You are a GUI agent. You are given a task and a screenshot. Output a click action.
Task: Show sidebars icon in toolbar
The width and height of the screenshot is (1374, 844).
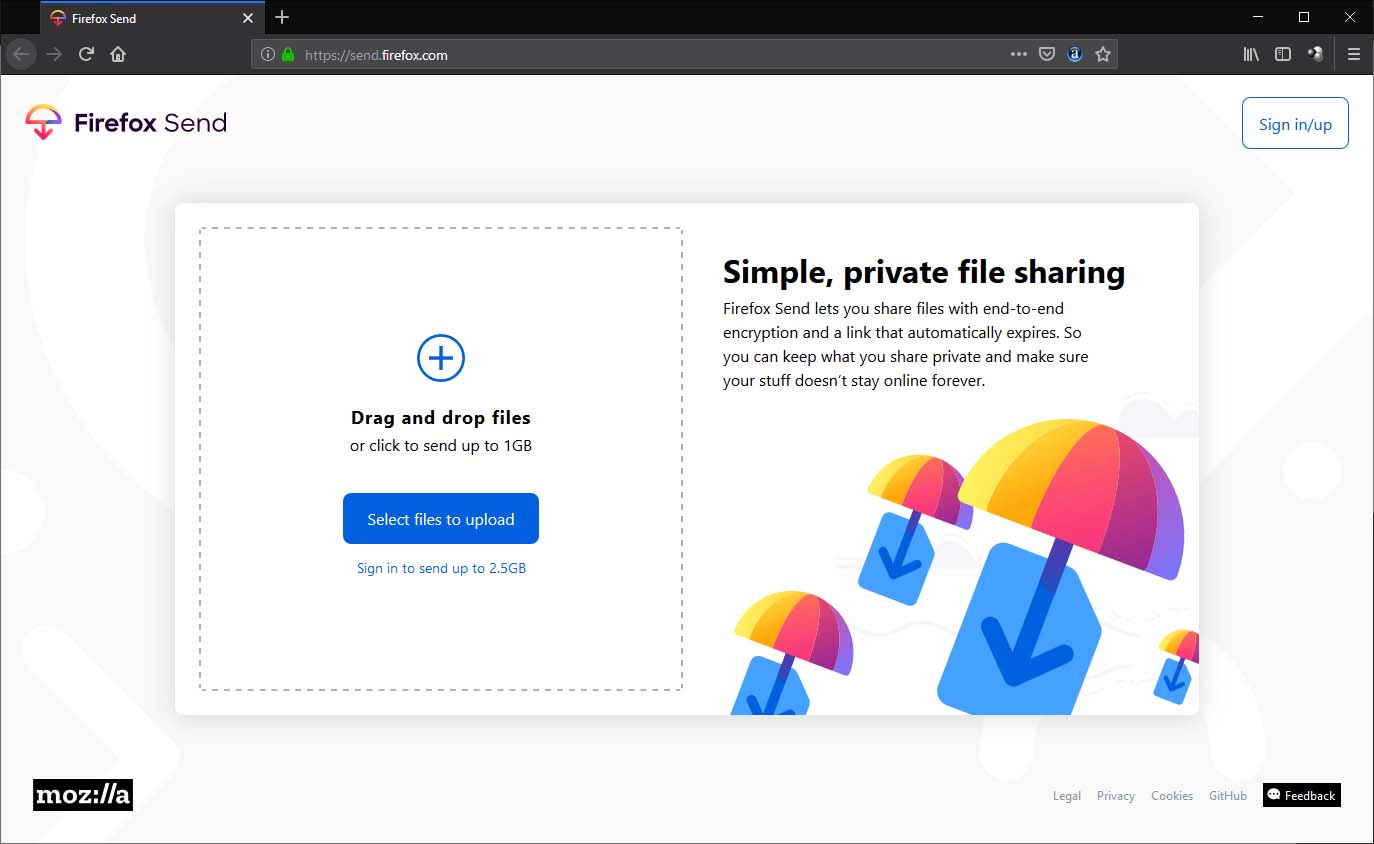click(x=1283, y=55)
